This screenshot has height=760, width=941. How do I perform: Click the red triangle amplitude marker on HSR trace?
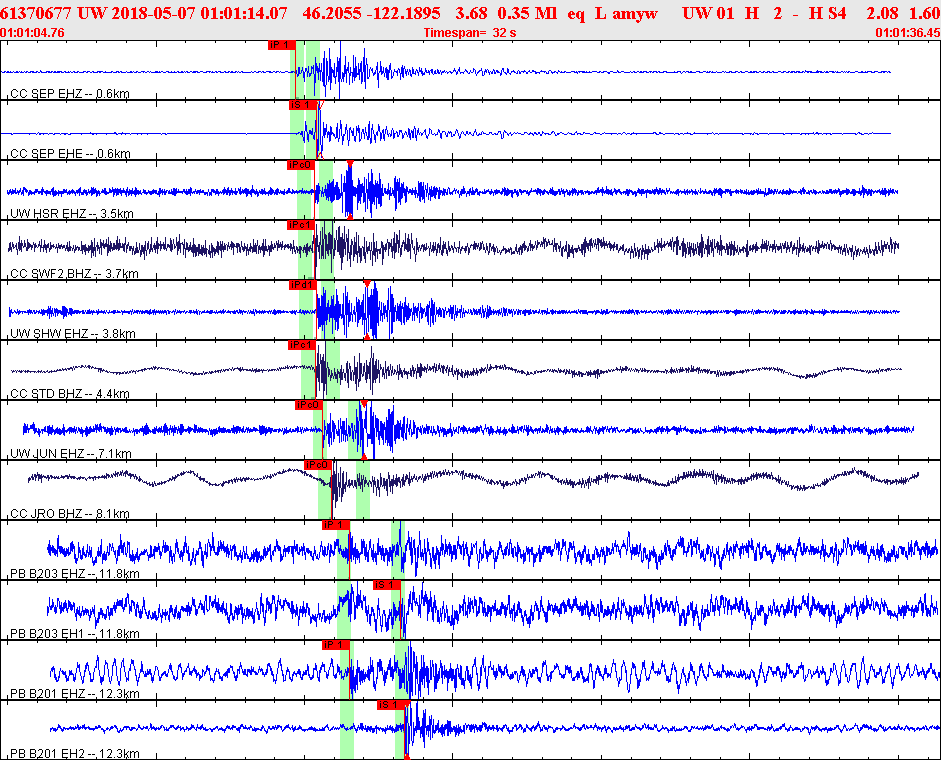point(349,163)
